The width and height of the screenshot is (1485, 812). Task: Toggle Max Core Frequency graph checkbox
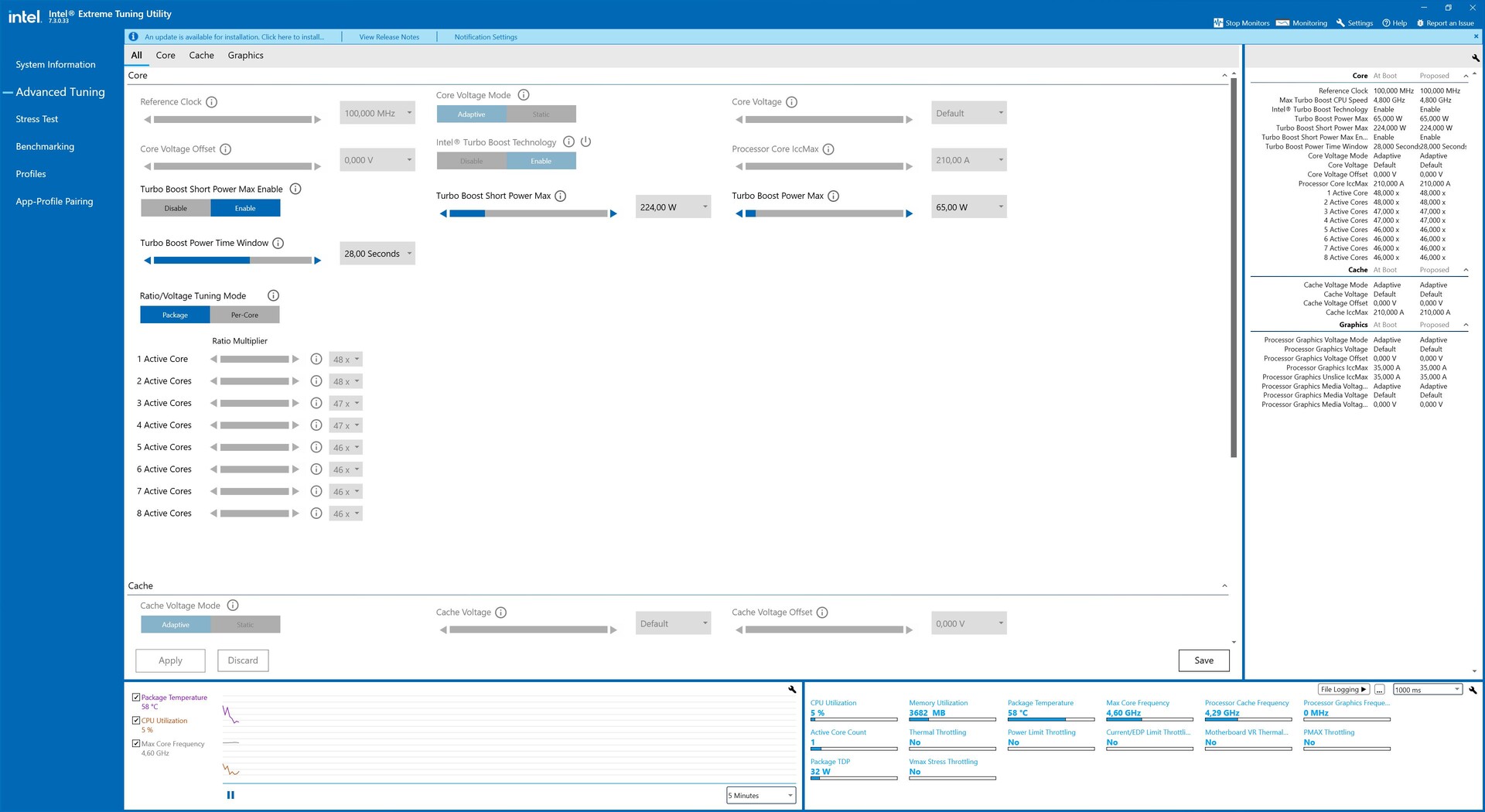136,744
